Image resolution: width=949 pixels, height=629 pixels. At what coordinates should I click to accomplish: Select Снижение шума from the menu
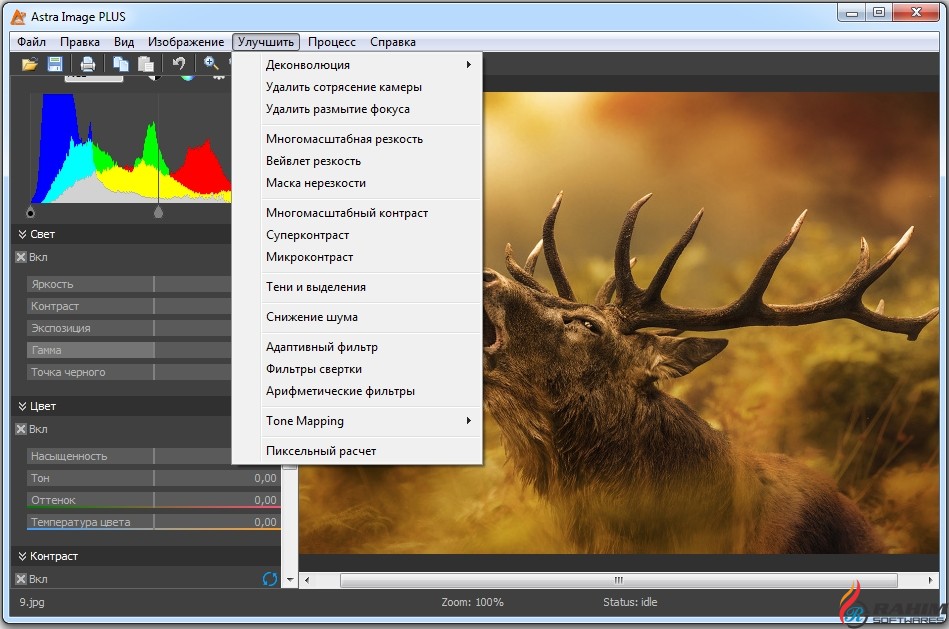pos(311,317)
